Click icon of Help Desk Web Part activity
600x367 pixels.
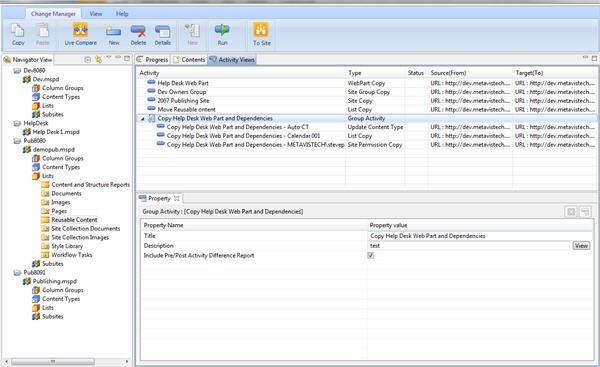pos(151,82)
